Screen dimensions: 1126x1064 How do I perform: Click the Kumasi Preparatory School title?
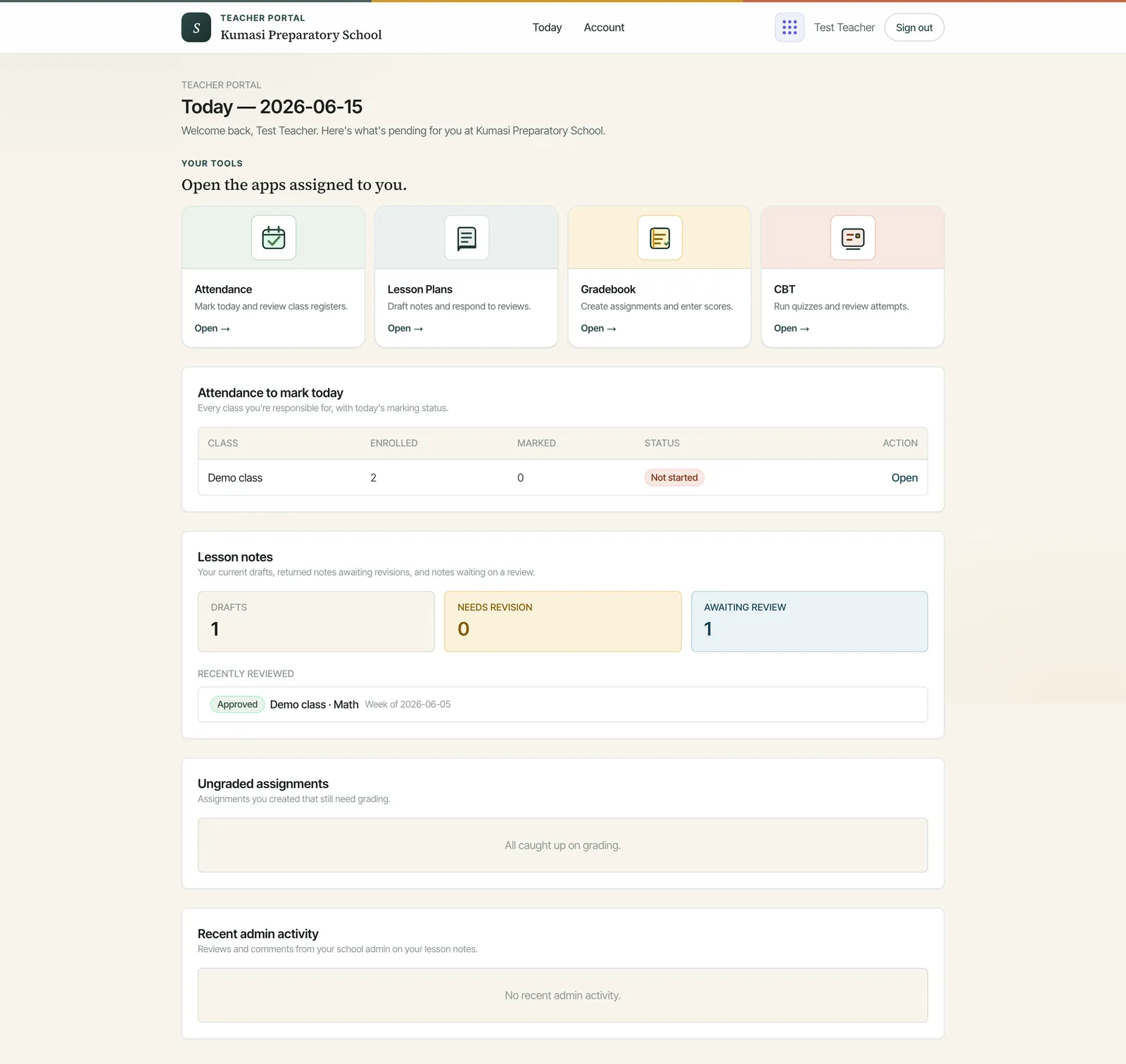301,34
